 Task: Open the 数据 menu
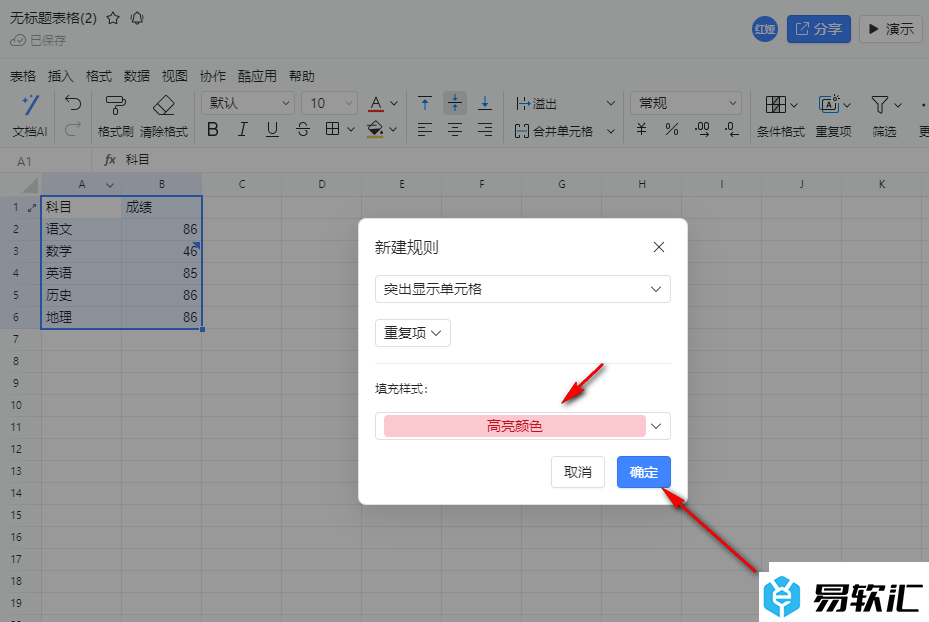(x=136, y=76)
